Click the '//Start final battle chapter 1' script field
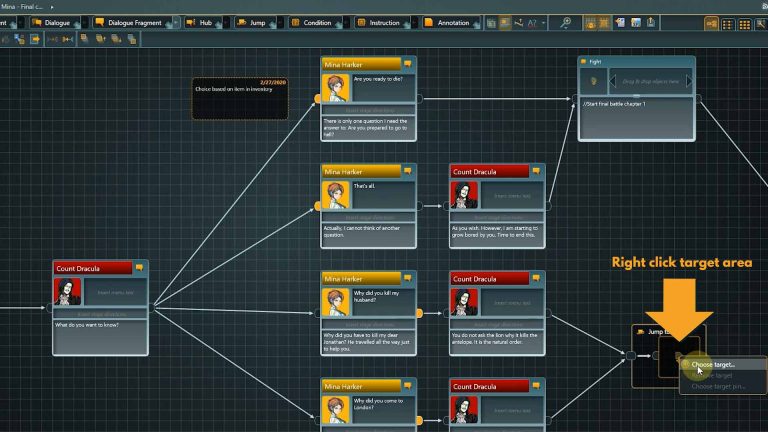This screenshot has height=432, width=768. [636, 118]
